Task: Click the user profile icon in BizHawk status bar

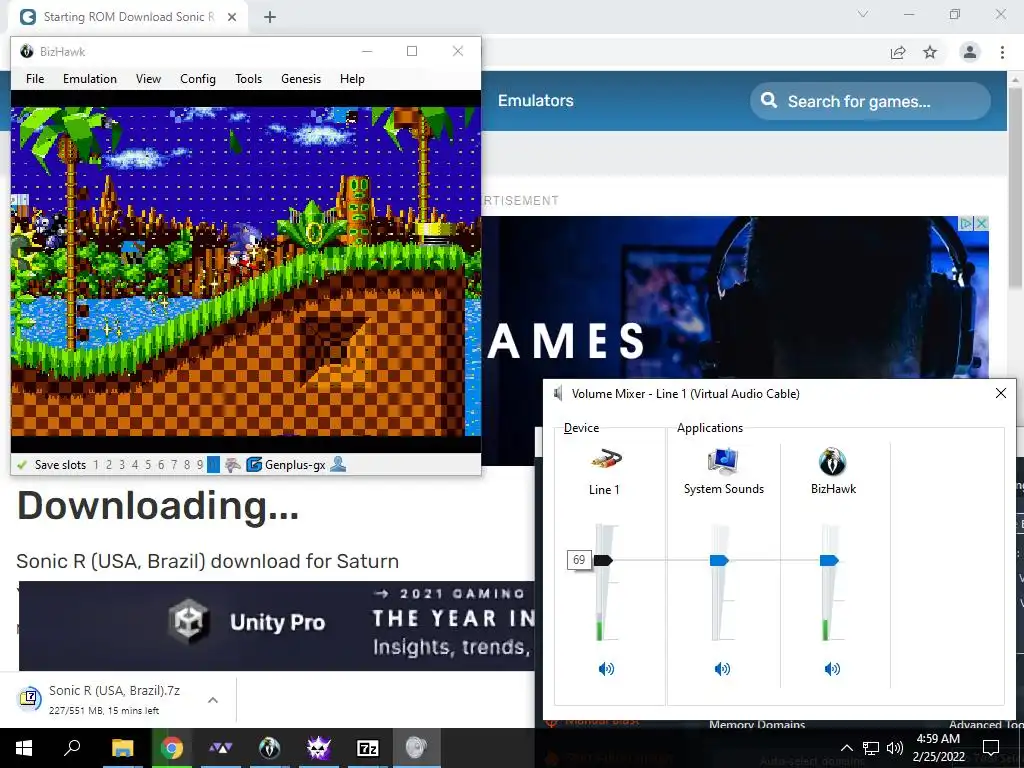Action: click(338, 464)
